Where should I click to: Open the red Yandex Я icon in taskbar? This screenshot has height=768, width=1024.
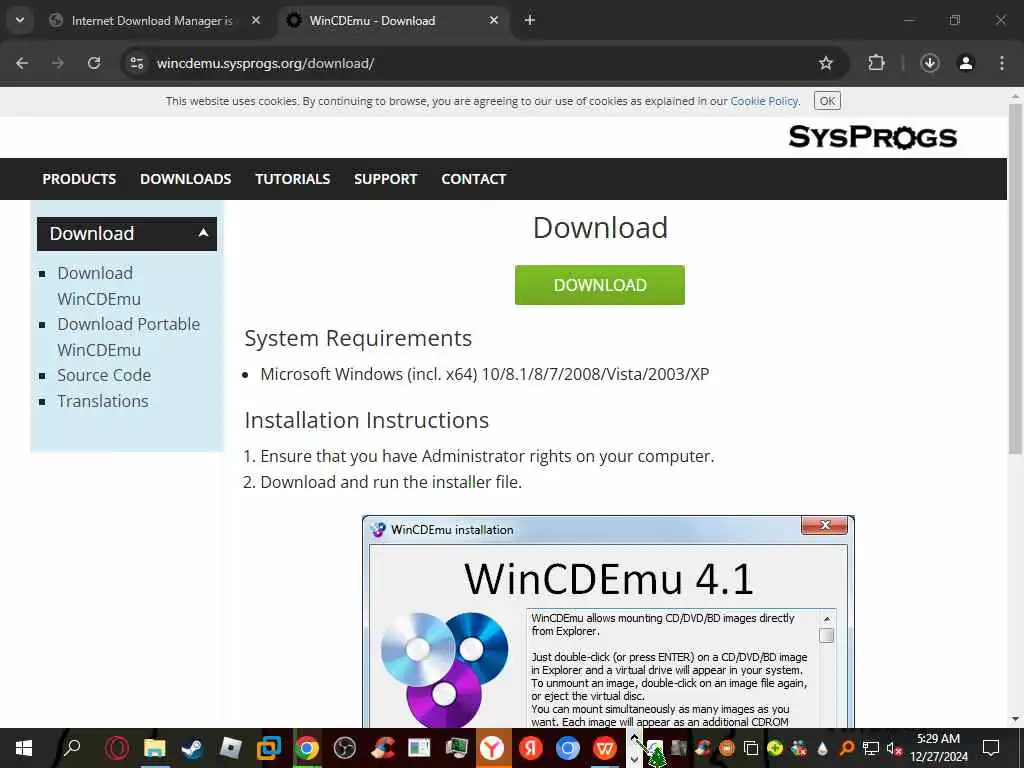[530, 748]
